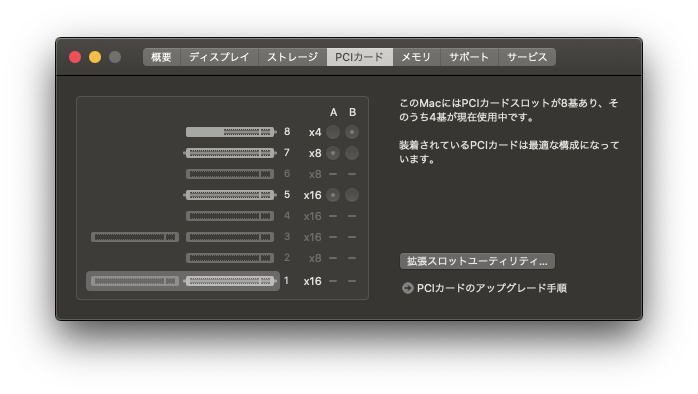Click the x16 label for slot 1
Image resolution: width=698 pixels, height=394 pixels.
pos(312,281)
